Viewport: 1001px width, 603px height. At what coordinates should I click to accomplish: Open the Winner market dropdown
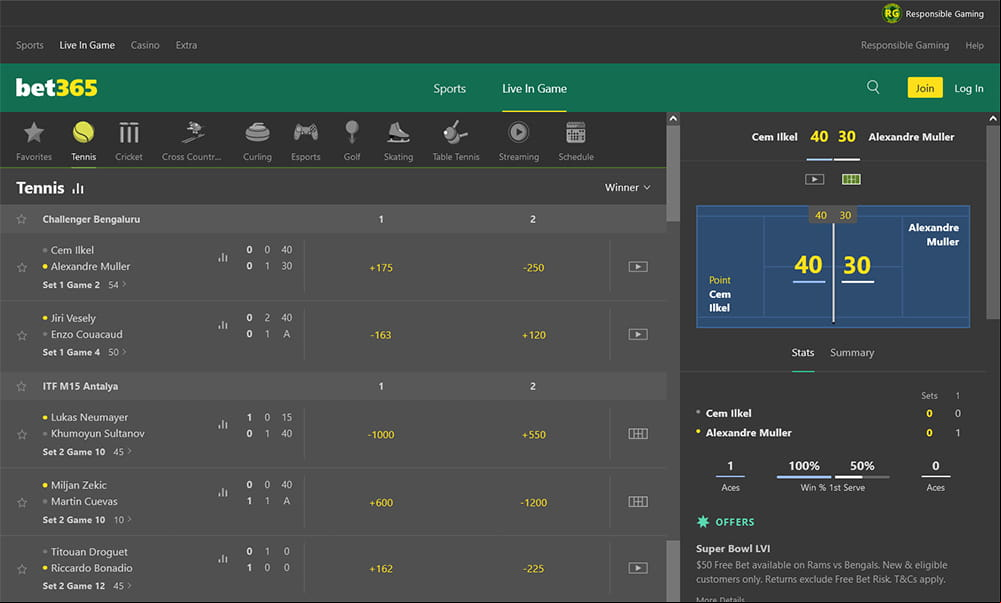pos(628,188)
